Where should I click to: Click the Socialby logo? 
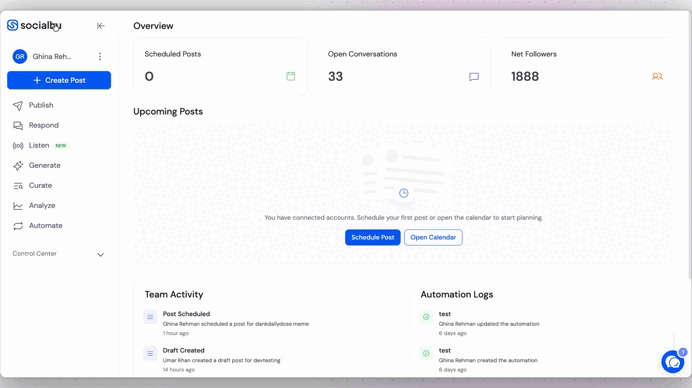pyautogui.click(x=34, y=25)
